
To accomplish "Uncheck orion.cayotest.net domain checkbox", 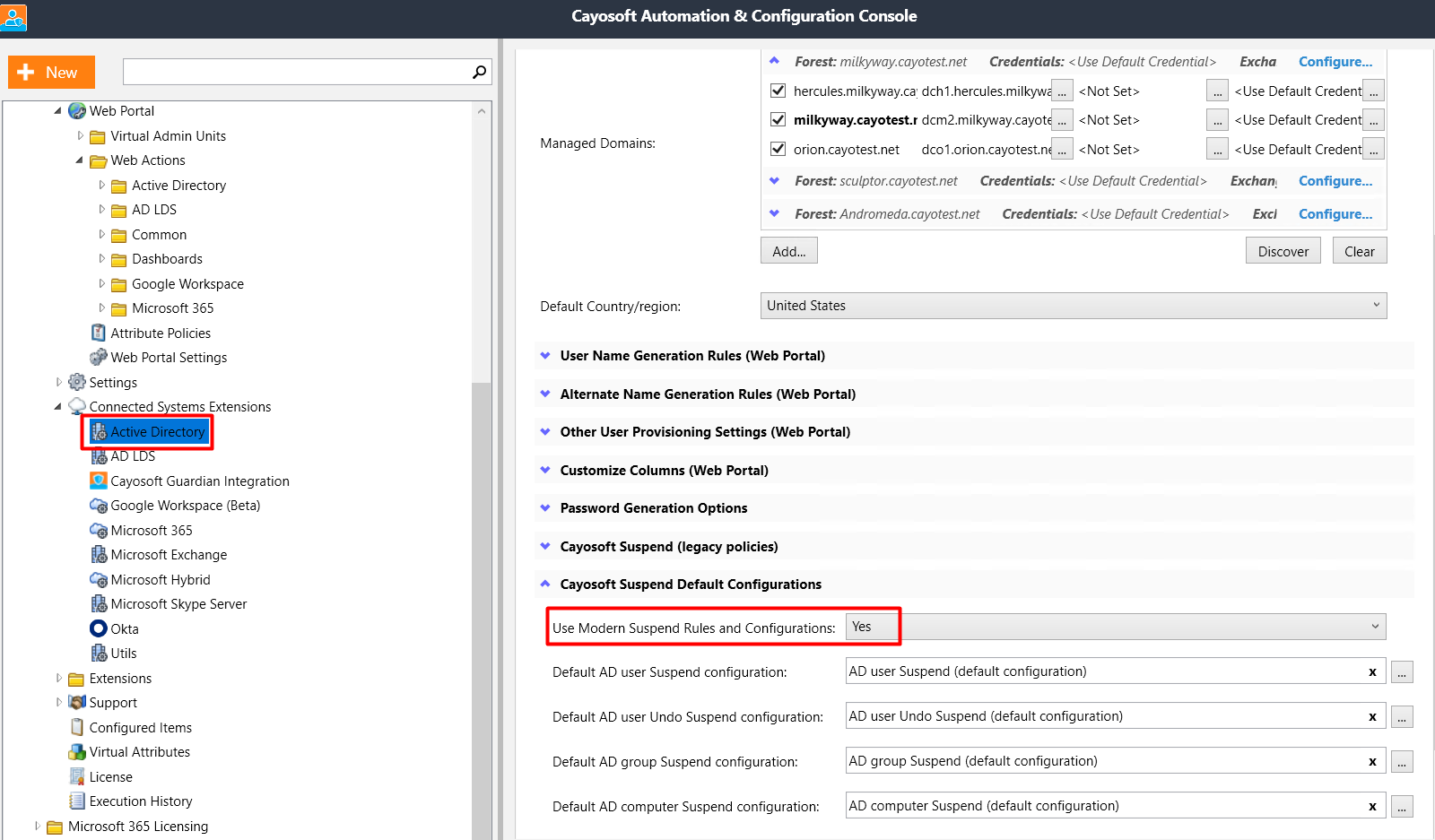I will pos(778,149).
